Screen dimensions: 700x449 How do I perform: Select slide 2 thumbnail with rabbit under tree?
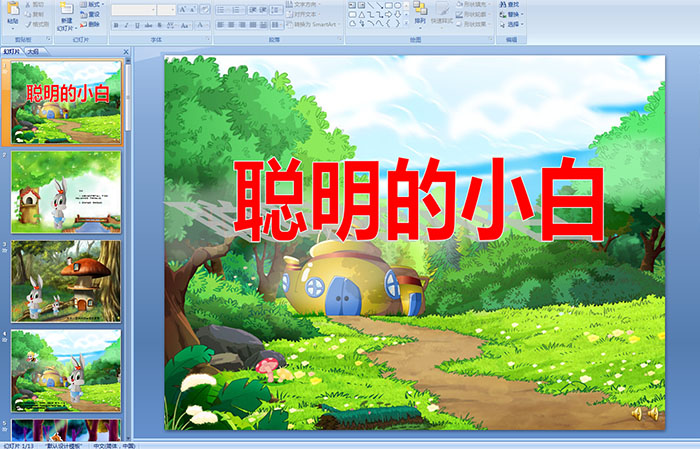tap(66, 192)
